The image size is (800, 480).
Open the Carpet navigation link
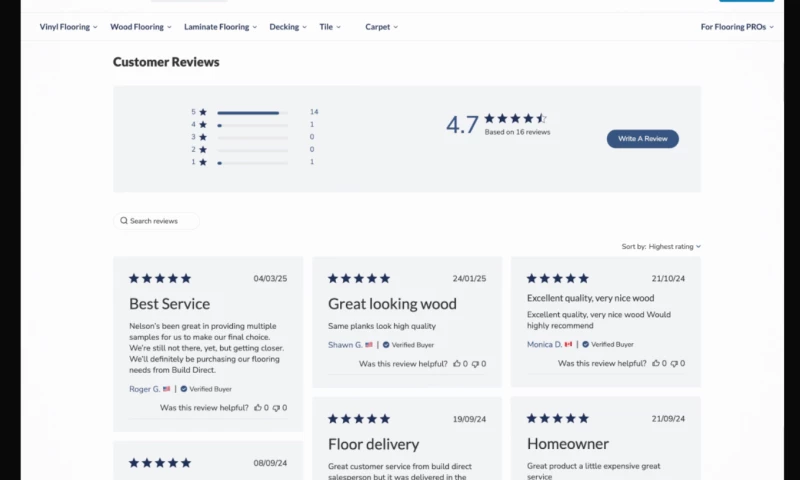[x=381, y=27]
